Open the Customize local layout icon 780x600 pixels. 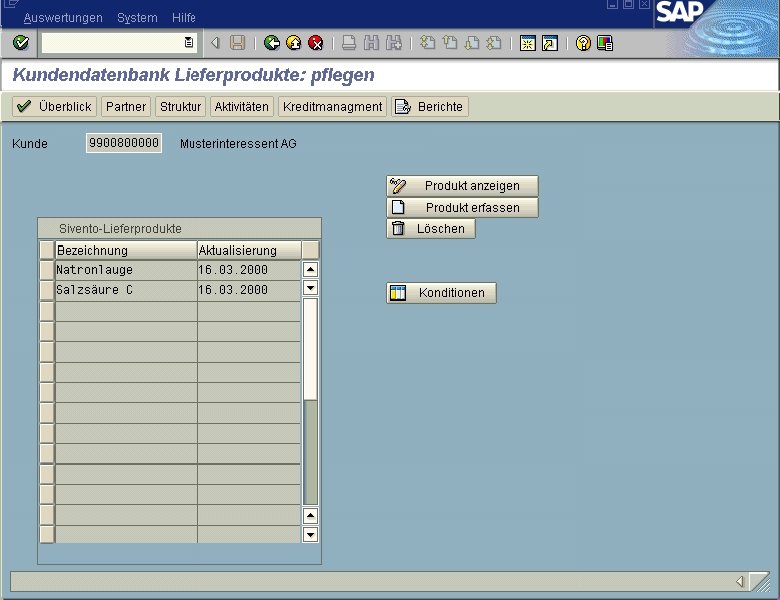pyautogui.click(x=605, y=43)
